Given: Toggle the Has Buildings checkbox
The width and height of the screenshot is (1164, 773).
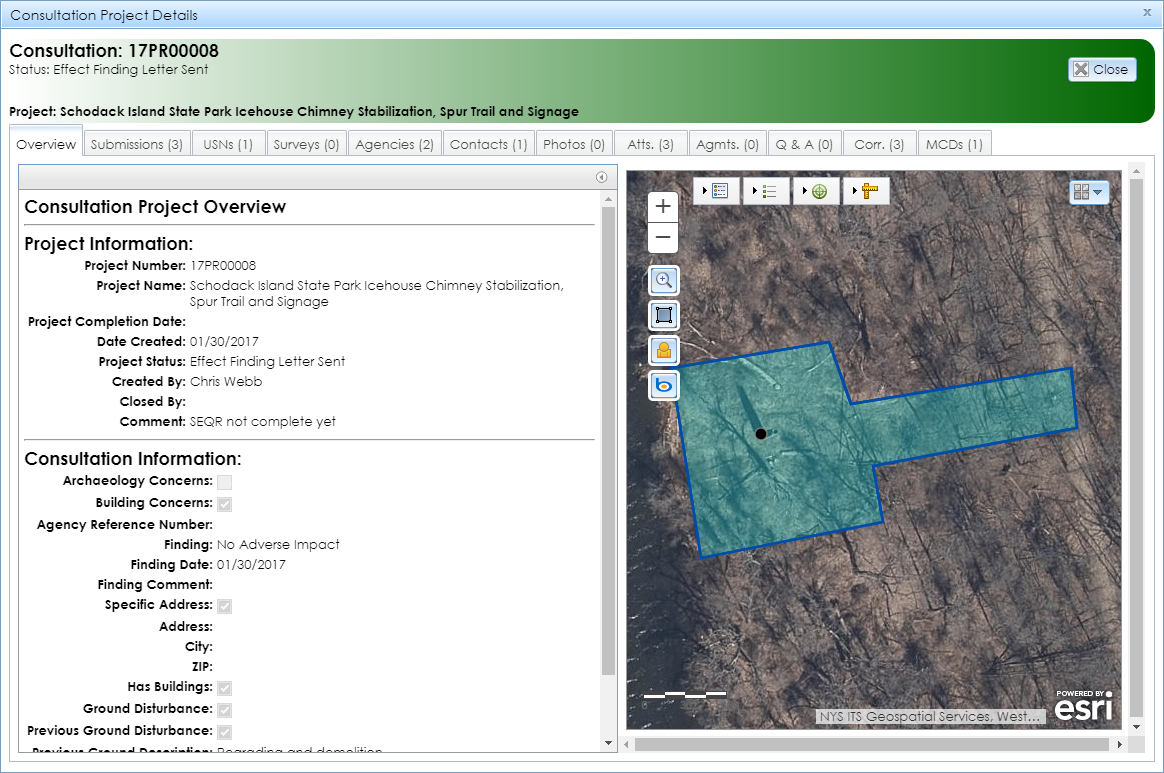Looking at the screenshot, I should click(224, 688).
